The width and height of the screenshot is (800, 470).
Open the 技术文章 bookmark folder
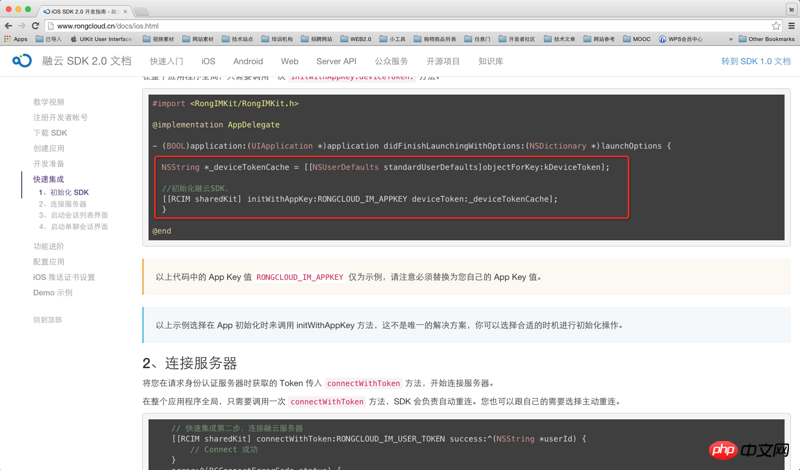click(x=559, y=39)
